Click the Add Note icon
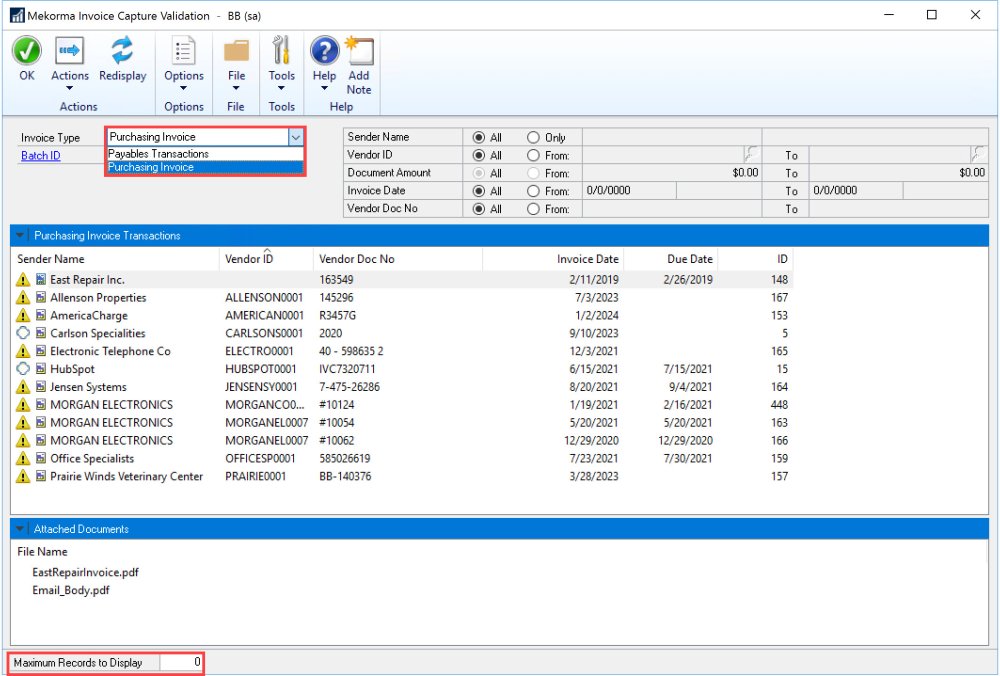 pos(358,51)
